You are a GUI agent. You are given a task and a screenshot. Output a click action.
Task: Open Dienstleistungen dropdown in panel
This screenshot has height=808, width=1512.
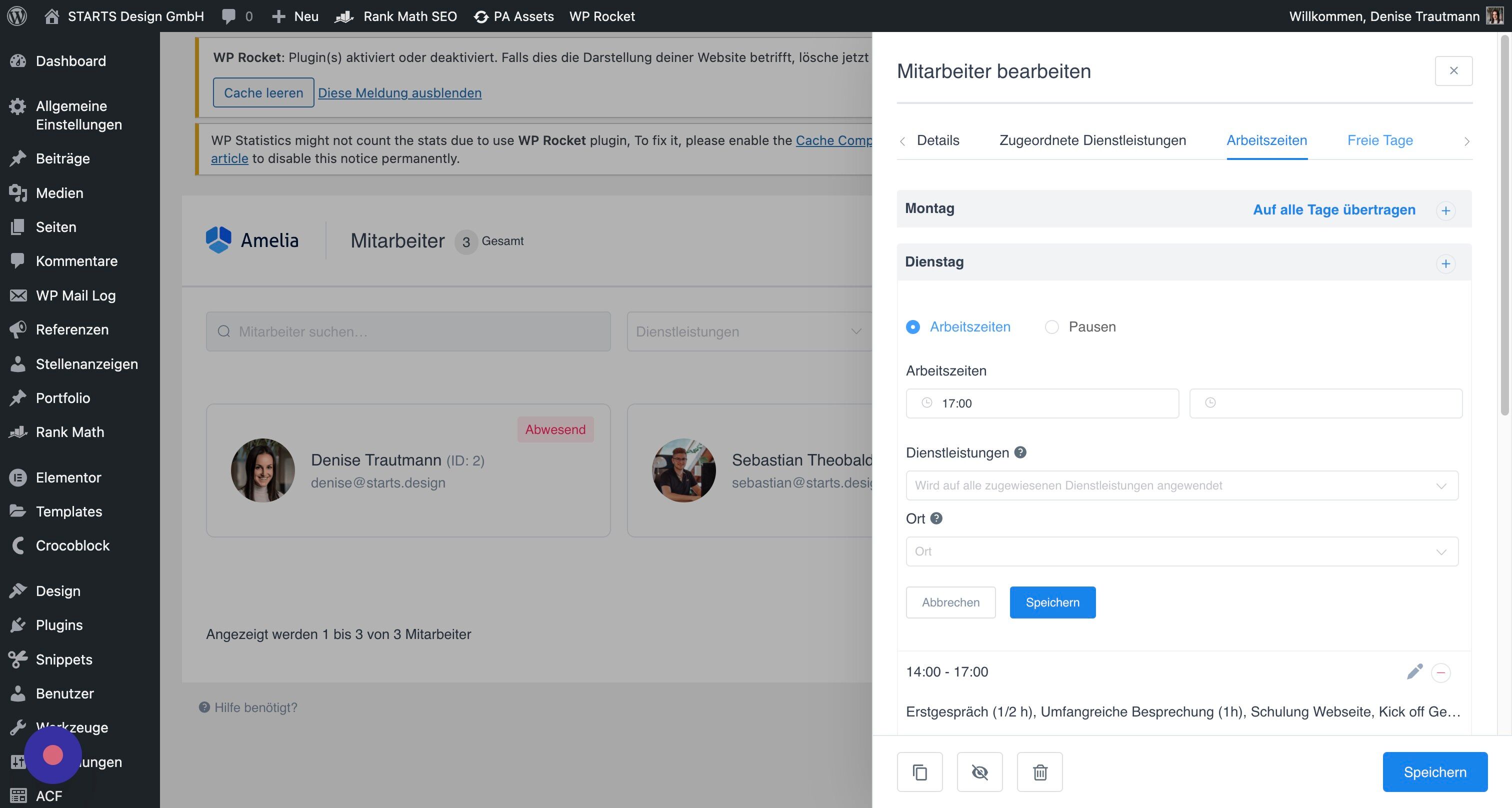point(1181,485)
